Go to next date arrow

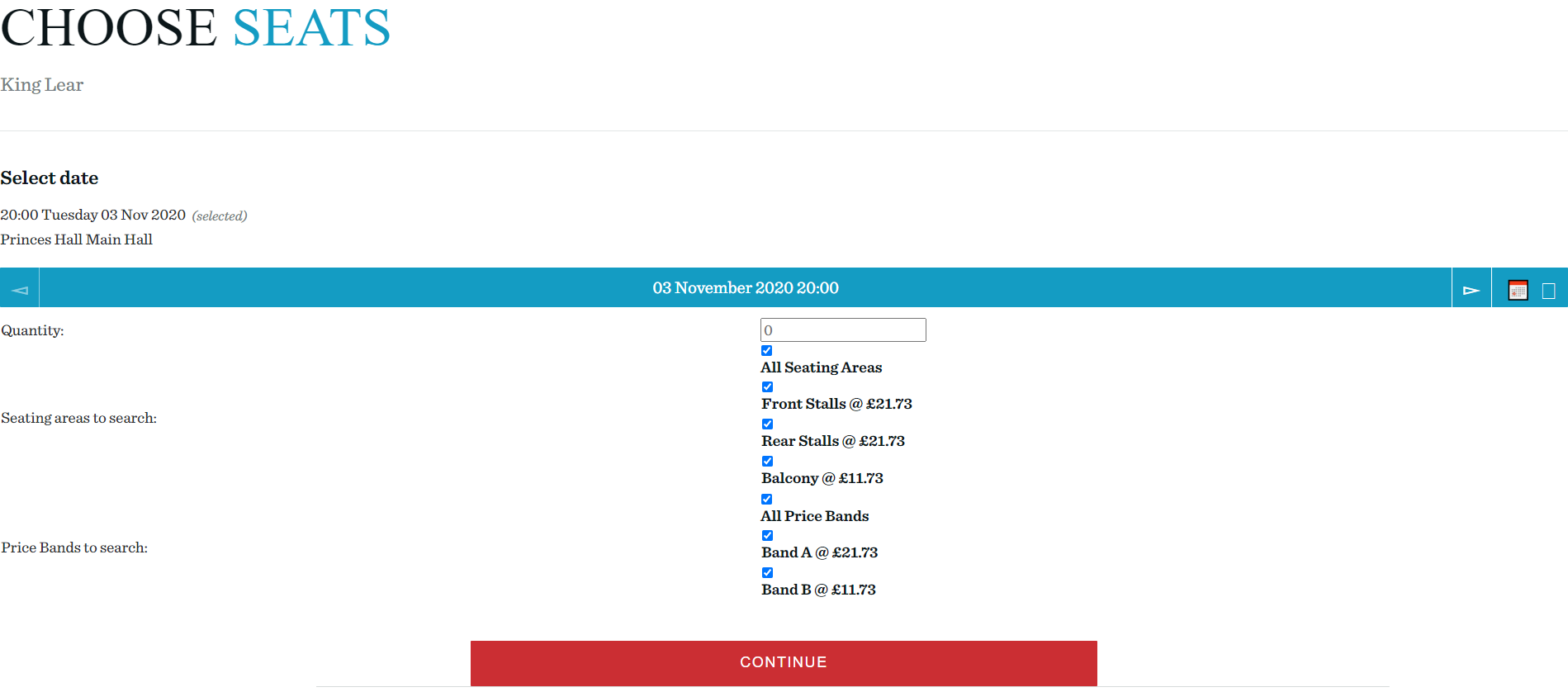click(1471, 288)
